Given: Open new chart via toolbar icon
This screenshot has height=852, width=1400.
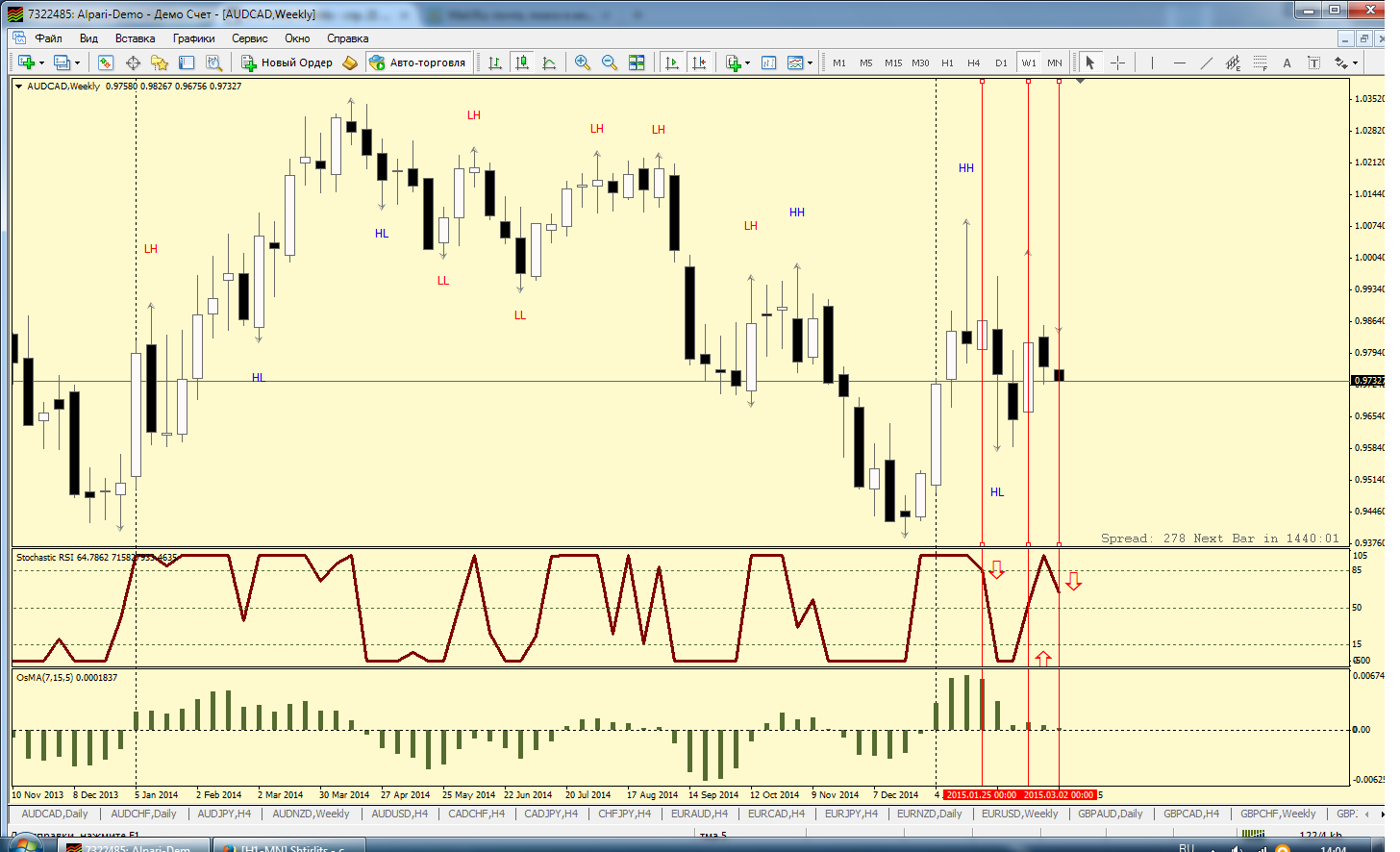Looking at the screenshot, I should (x=26, y=63).
